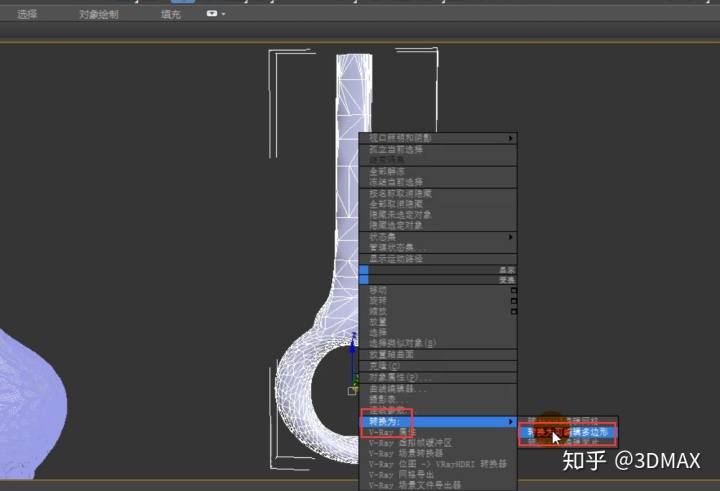Open 对象属性(P)... entry

pos(438,378)
